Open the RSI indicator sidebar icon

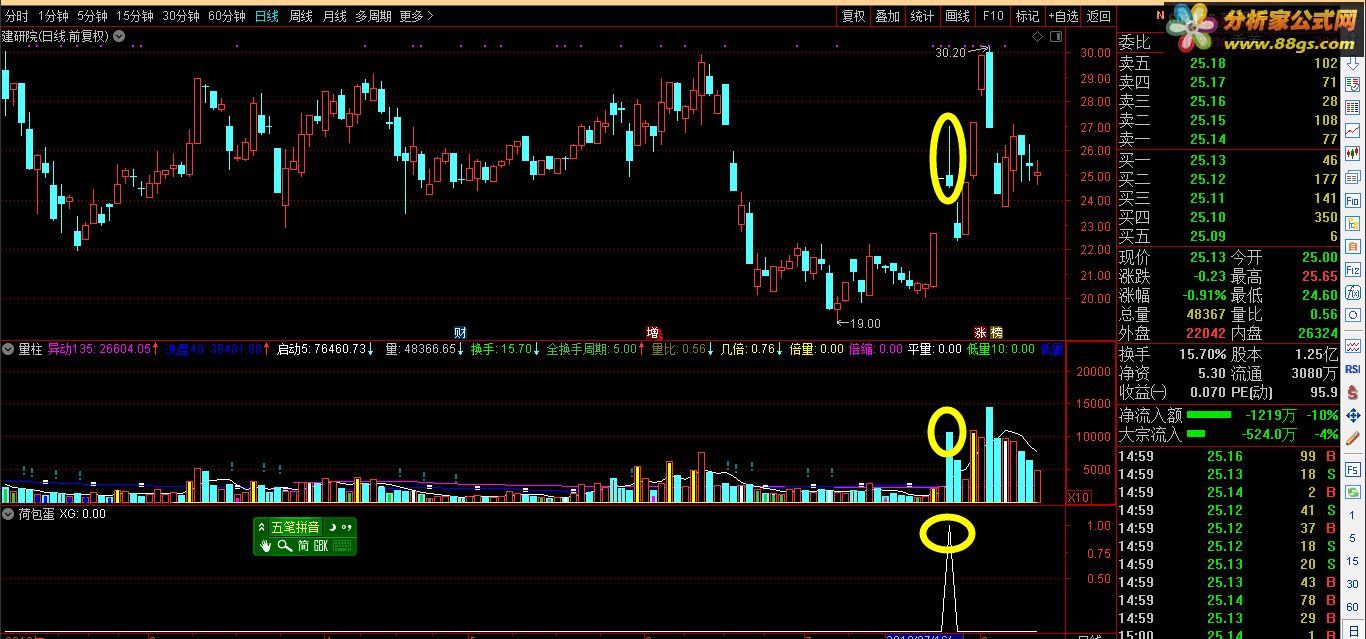[x=1353, y=369]
